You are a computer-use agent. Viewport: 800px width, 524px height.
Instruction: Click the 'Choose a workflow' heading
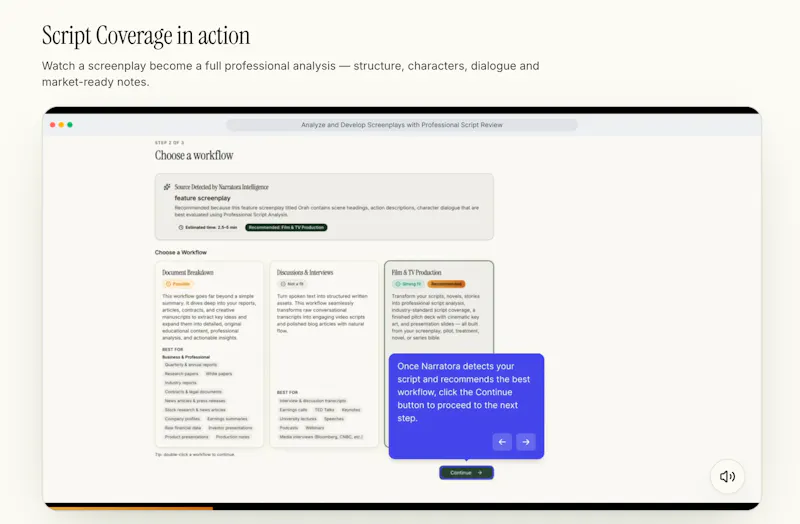tap(194, 156)
